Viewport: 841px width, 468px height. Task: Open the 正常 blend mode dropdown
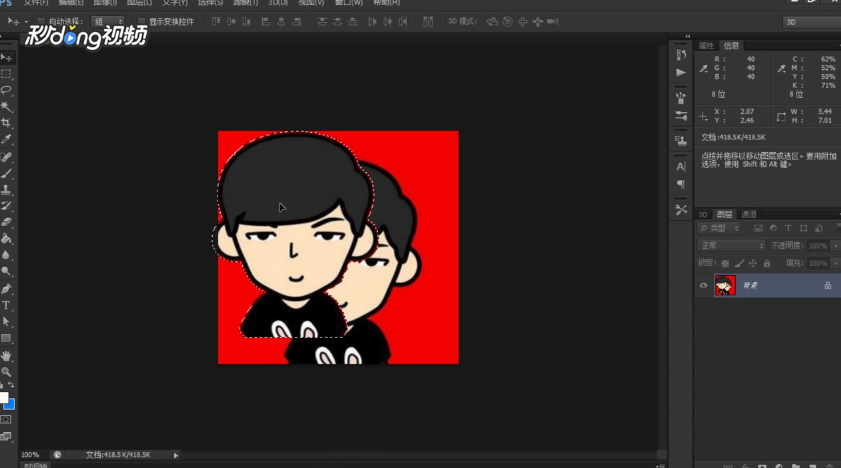tap(731, 246)
